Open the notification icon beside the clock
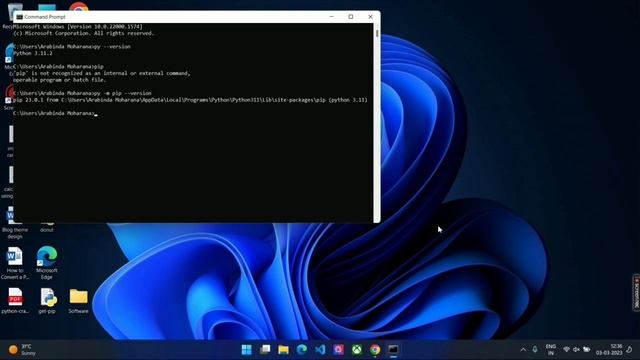Screen dimensions: 640x360 tap(629, 350)
